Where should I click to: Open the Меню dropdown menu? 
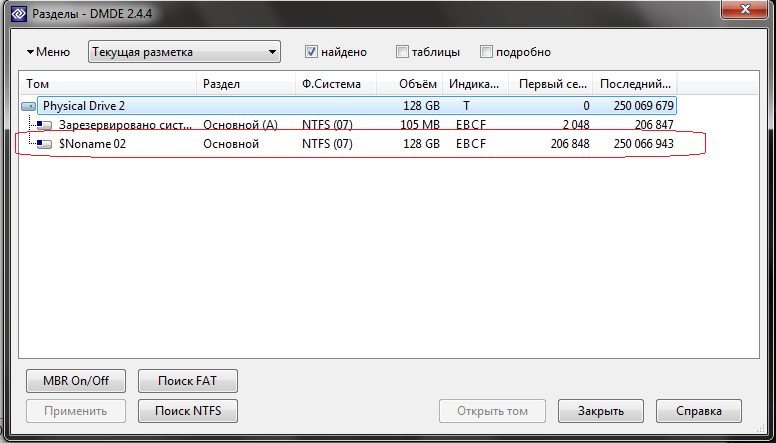[48, 52]
